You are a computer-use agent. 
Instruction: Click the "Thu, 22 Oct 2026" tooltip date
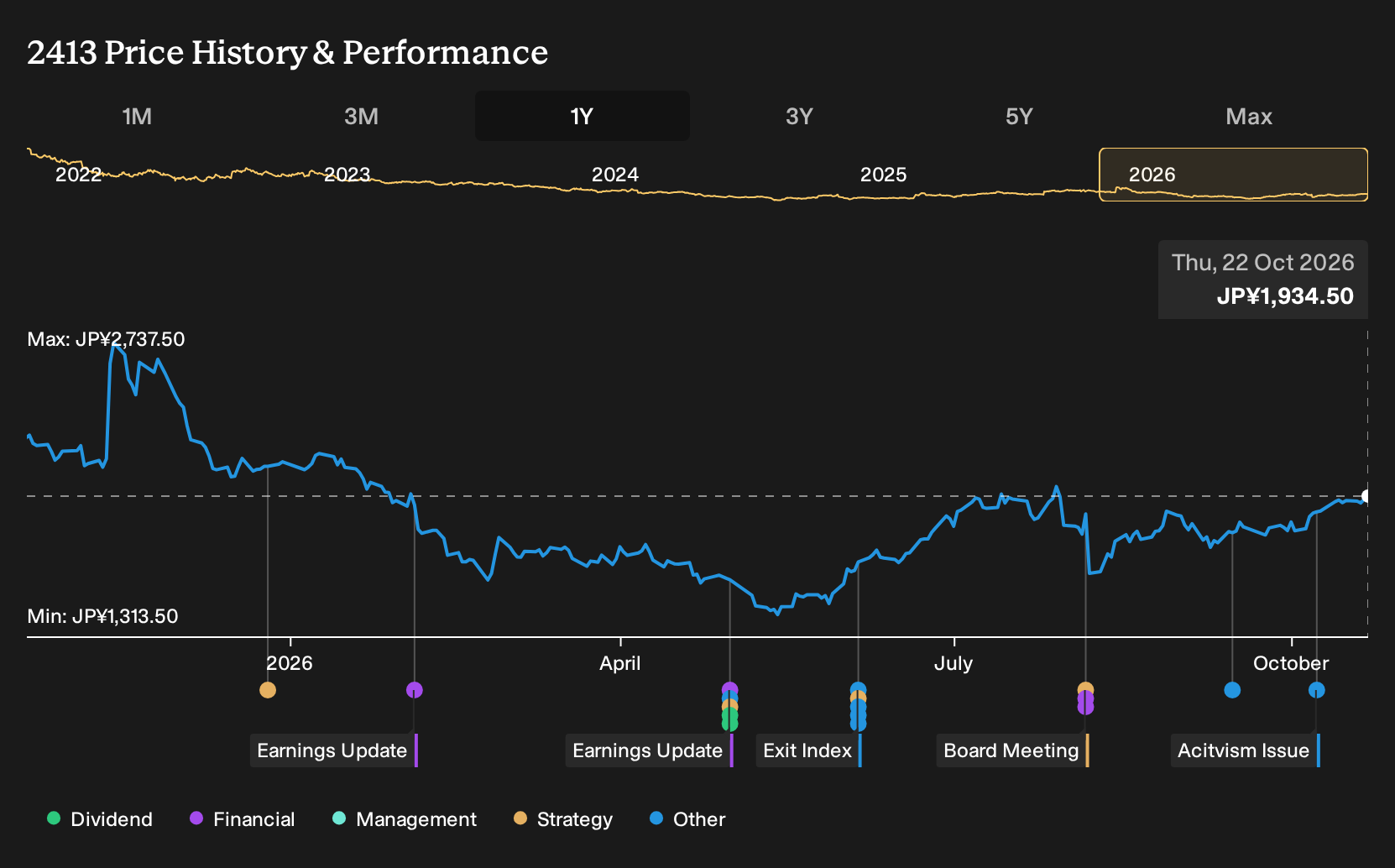point(1263,263)
